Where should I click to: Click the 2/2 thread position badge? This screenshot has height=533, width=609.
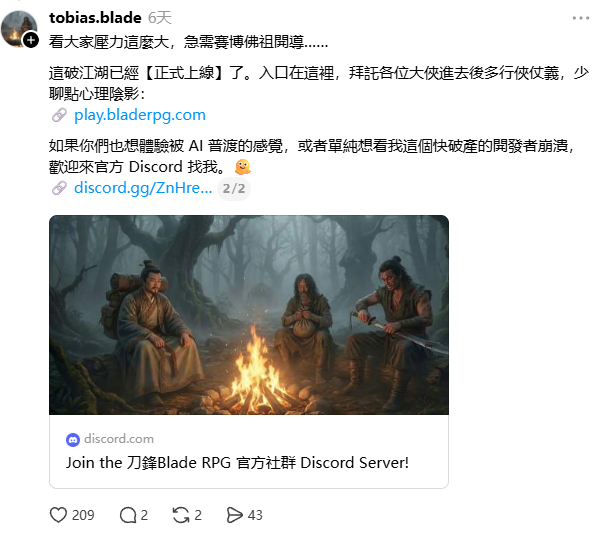pyautogui.click(x=234, y=189)
